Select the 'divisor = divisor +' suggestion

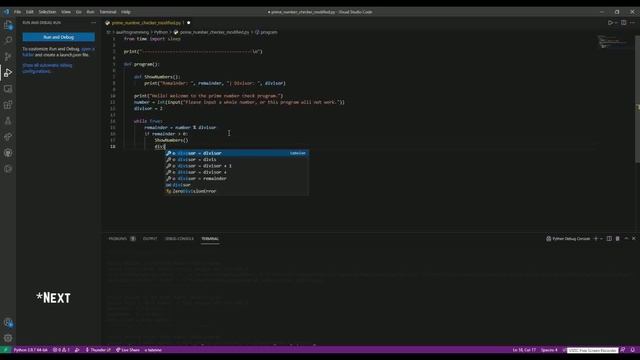point(237,172)
